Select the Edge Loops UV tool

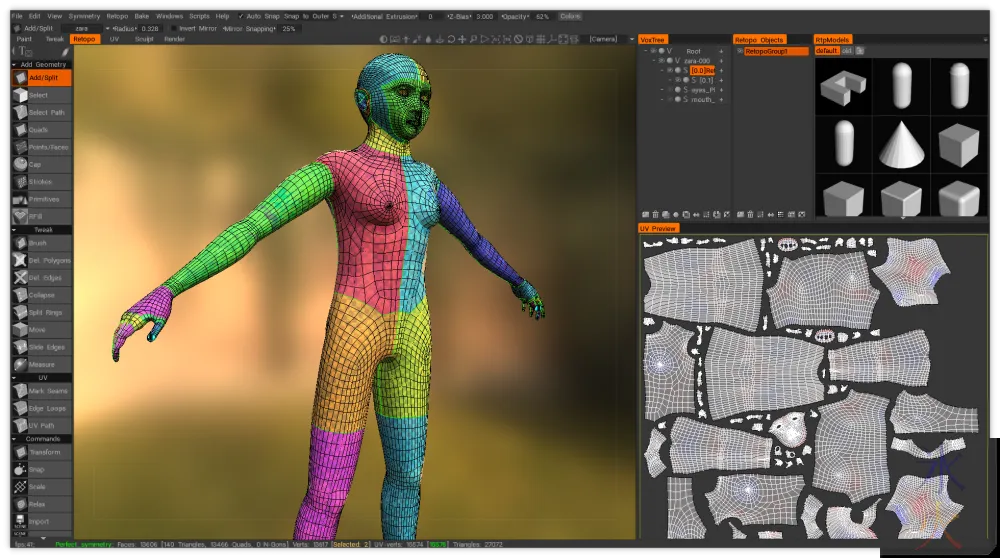41,408
